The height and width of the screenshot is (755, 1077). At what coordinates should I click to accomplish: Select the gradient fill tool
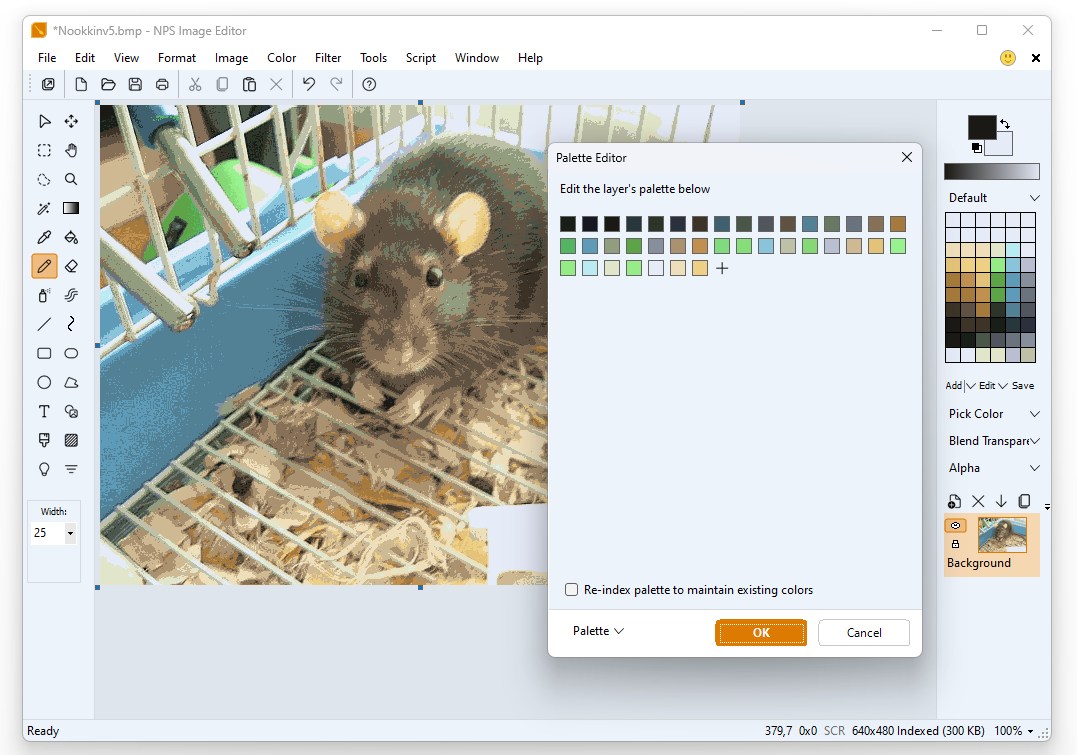(x=71, y=208)
